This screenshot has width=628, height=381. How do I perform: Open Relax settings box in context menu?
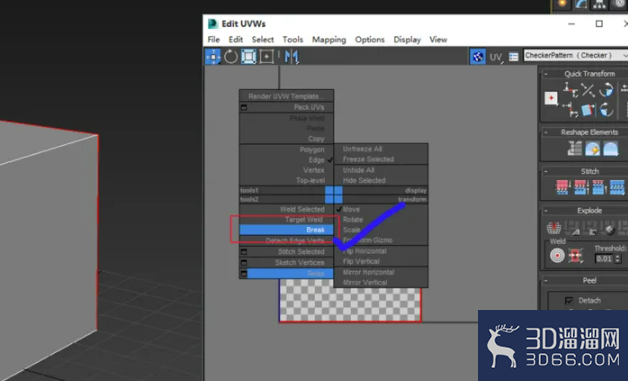click(x=244, y=274)
